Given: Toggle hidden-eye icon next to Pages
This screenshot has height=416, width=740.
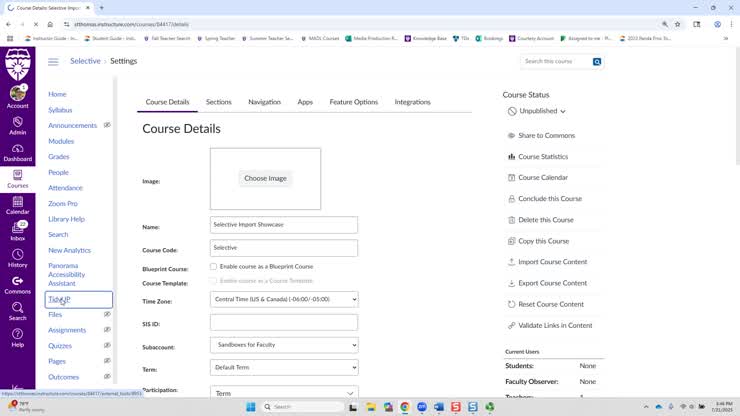Looking at the screenshot, I should (107, 361).
